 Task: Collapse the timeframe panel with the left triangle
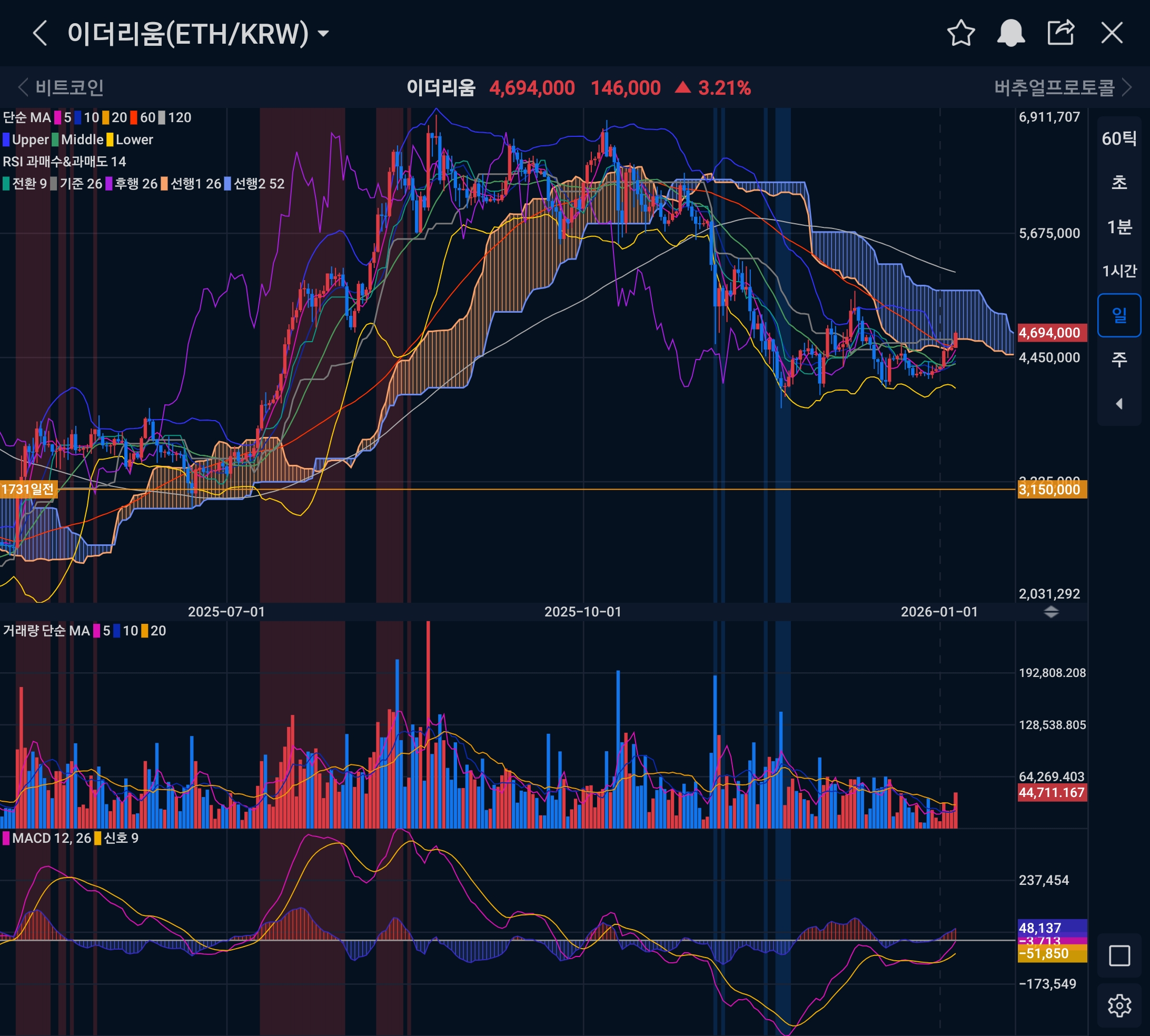(x=1119, y=404)
